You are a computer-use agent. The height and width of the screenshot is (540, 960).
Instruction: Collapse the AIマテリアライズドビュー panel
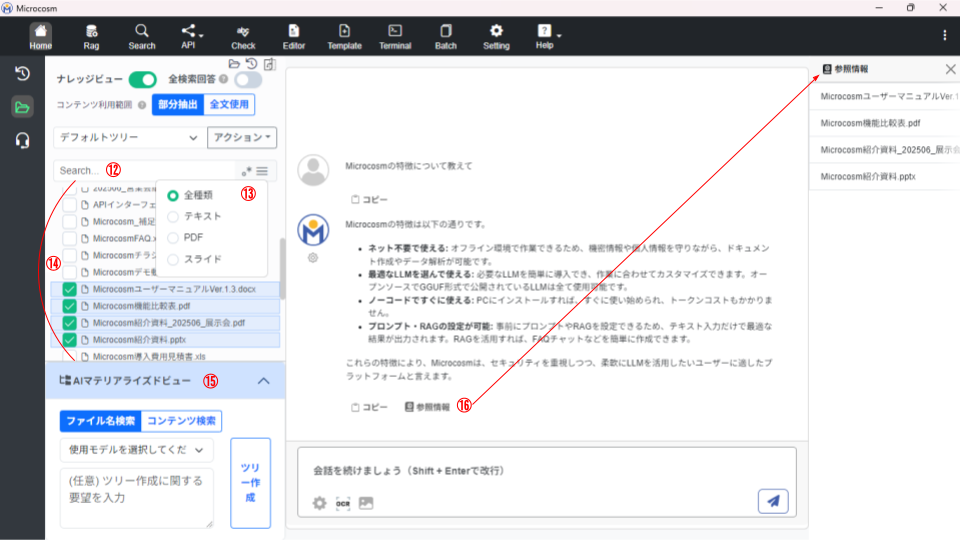point(263,381)
